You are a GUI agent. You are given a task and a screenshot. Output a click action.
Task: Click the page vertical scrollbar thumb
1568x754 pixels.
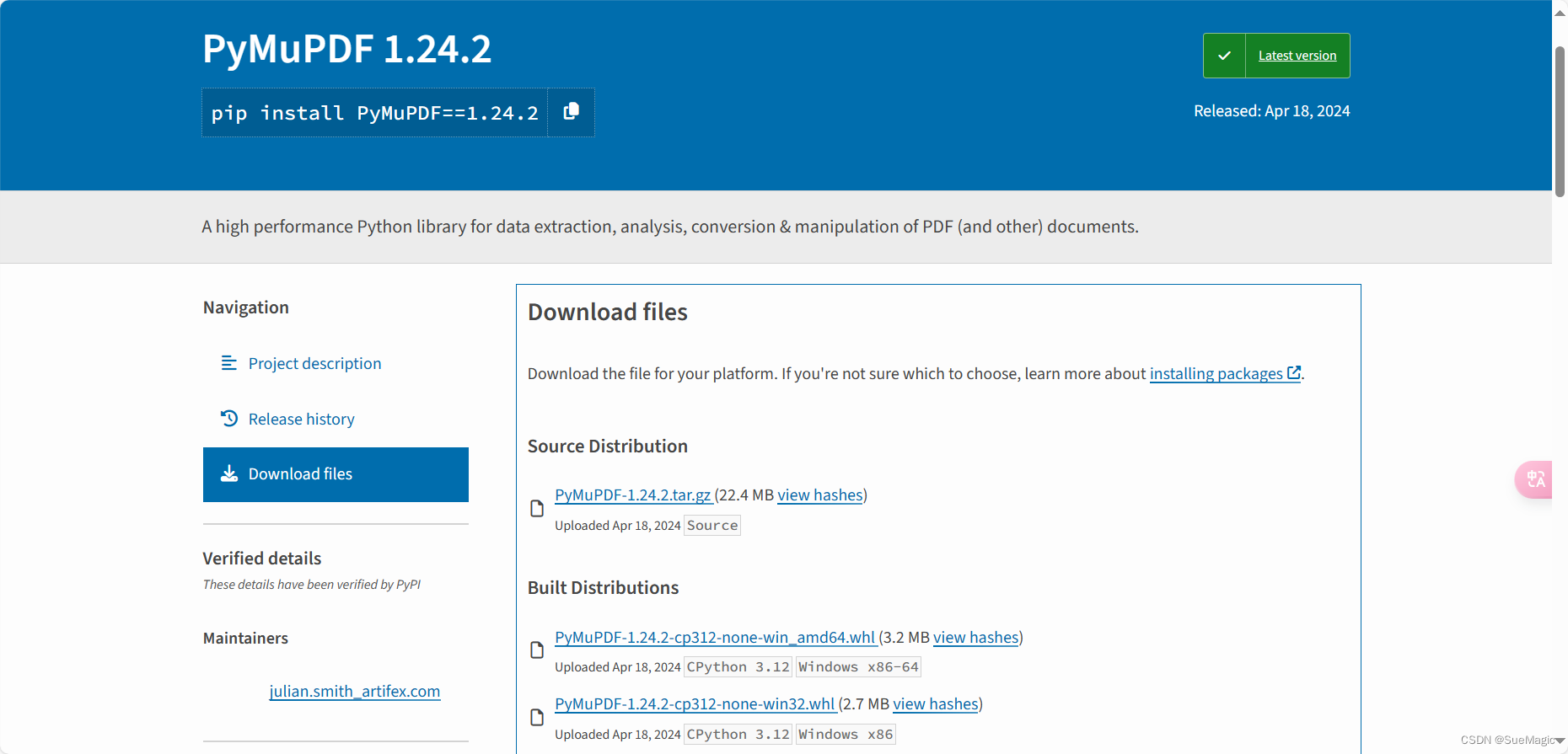point(1560,122)
